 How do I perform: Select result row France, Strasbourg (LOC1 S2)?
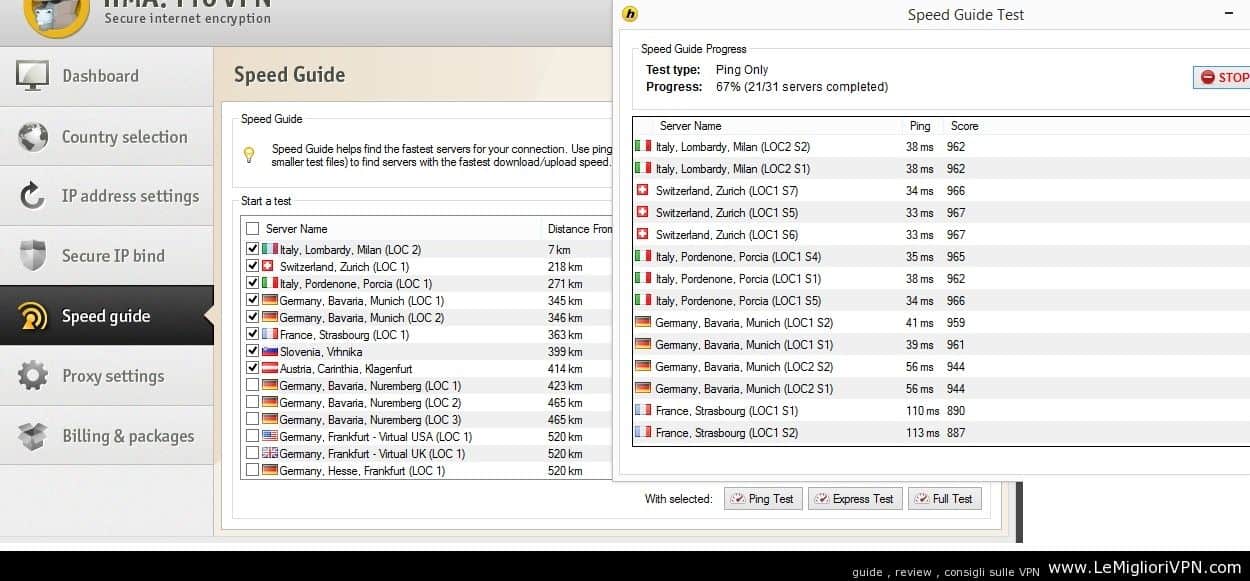pyautogui.click(x=941, y=433)
